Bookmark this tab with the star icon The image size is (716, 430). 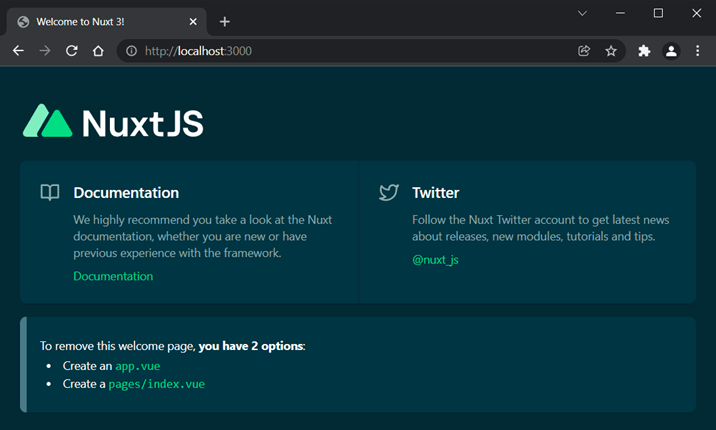point(611,51)
